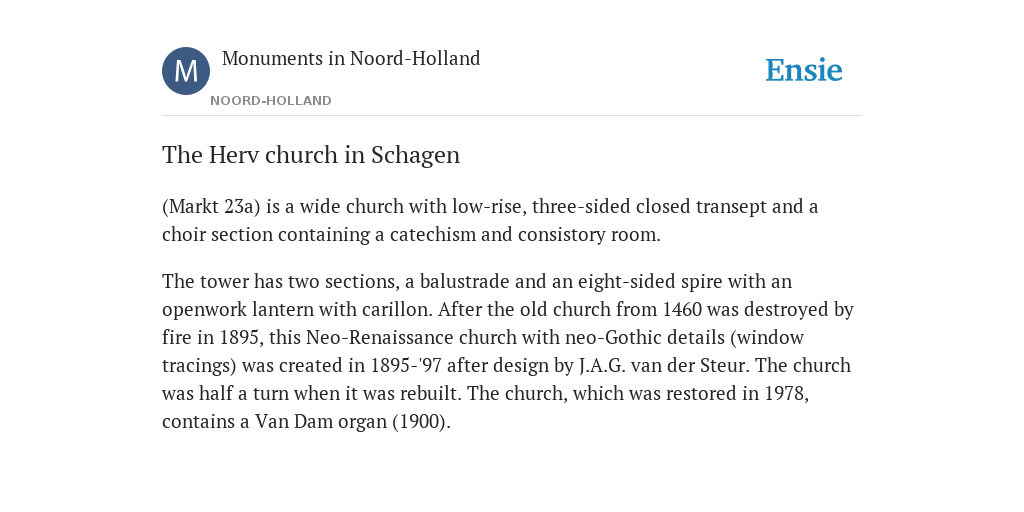Click the Van Dam organ text

[321, 421]
